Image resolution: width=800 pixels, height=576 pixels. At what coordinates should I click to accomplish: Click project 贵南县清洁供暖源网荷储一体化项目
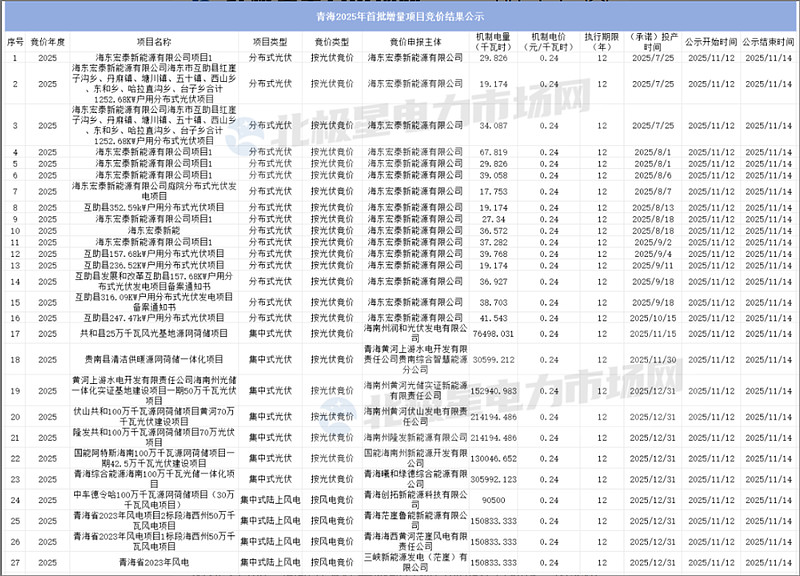154,360
